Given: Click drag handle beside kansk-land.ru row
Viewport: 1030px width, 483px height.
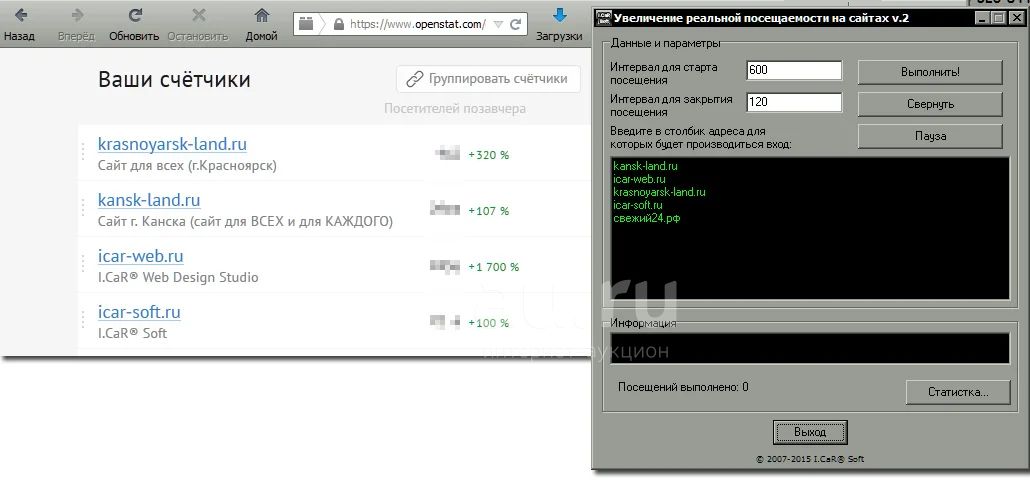Looking at the screenshot, I should 83,207.
